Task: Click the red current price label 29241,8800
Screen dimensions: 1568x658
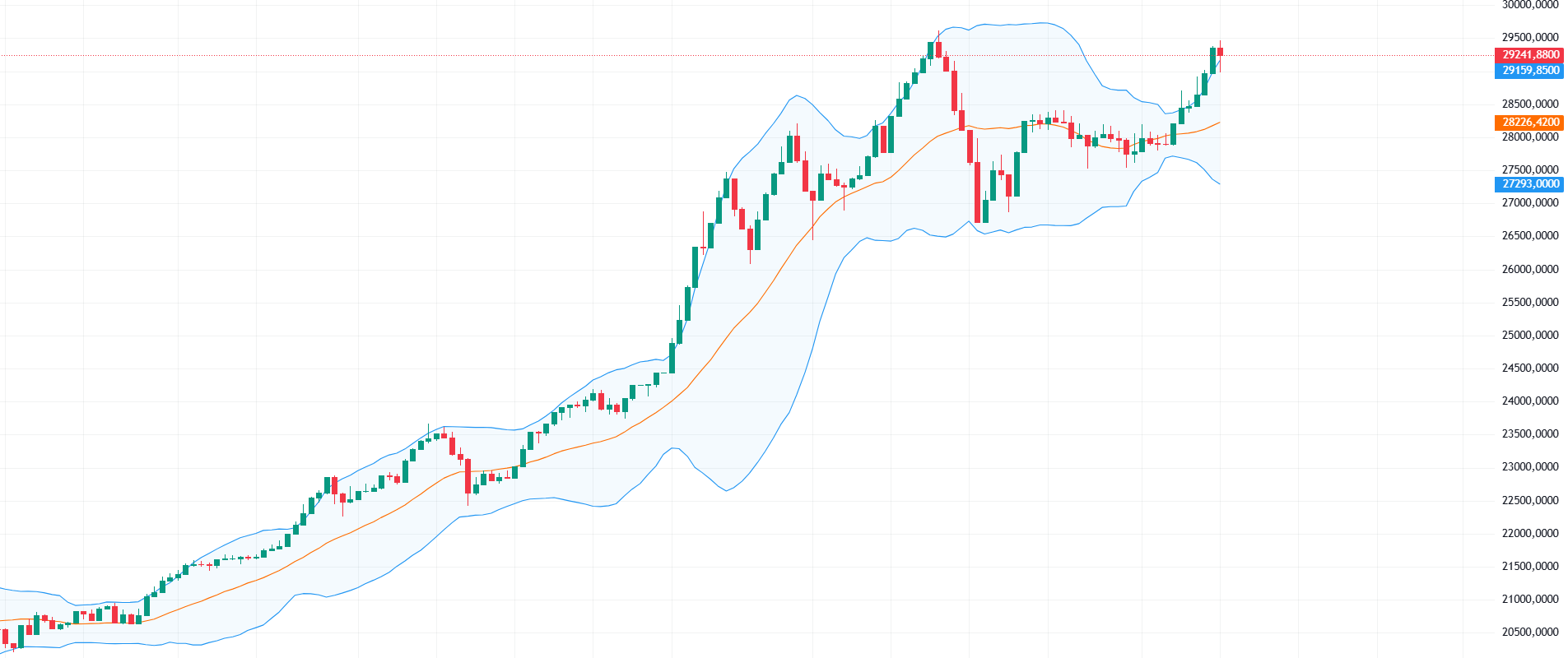Action: click(x=1528, y=55)
